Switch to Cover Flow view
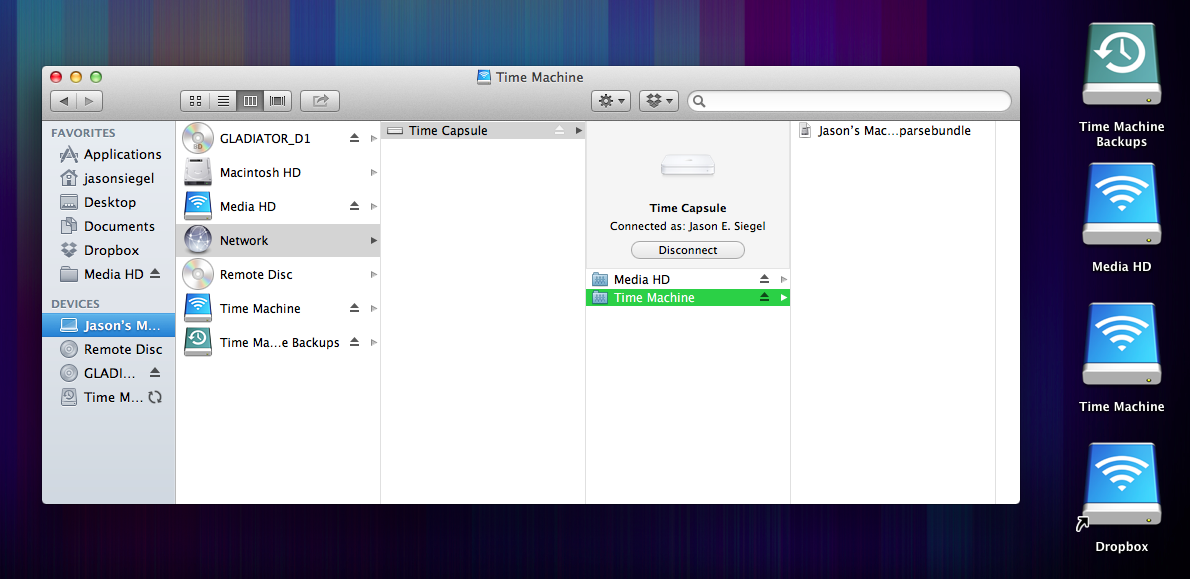 coord(278,100)
